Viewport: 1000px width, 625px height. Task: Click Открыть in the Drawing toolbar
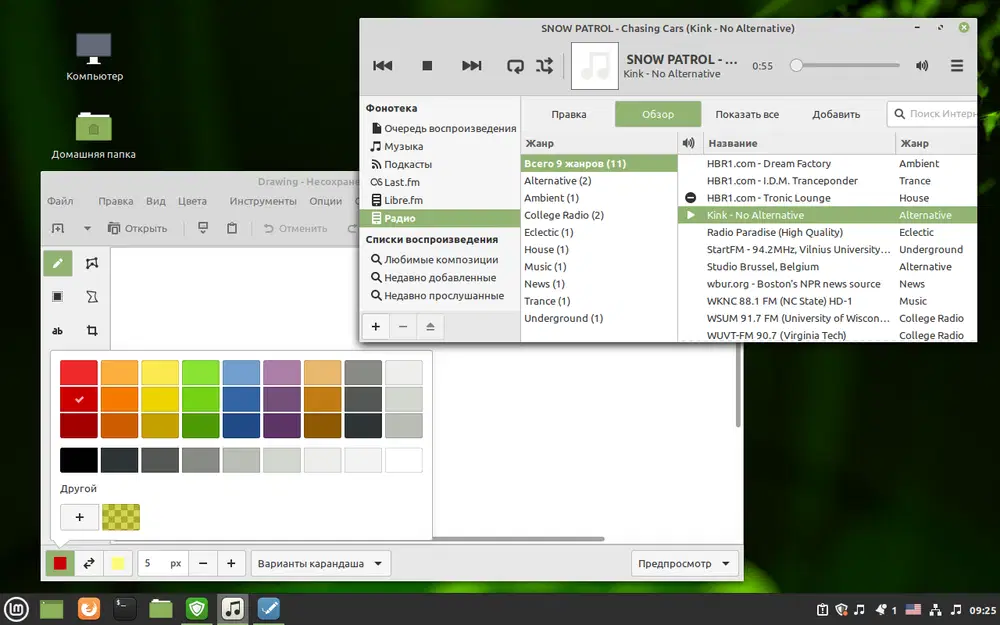tap(137, 228)
